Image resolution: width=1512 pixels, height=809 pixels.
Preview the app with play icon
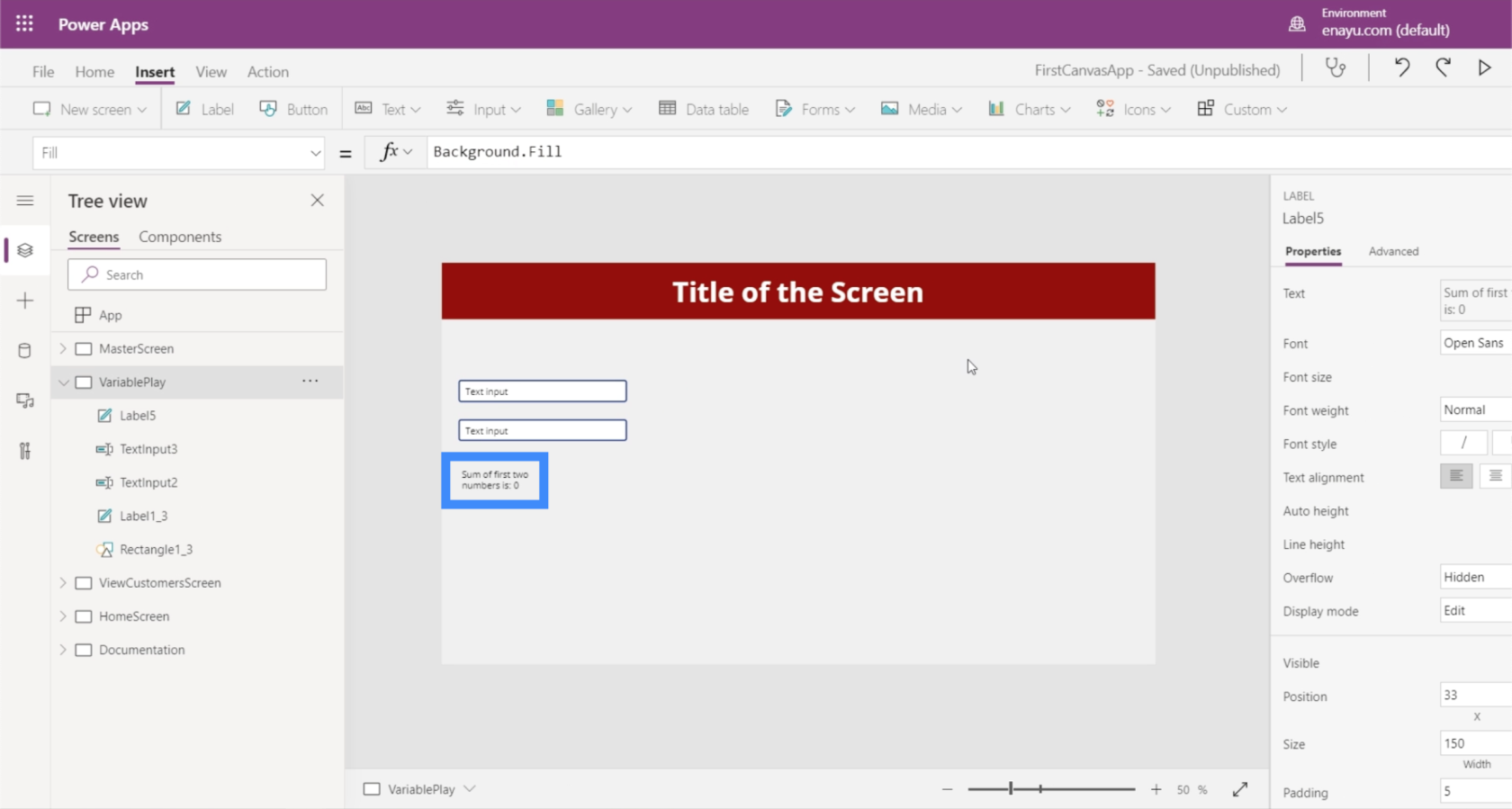[1484, 67]
